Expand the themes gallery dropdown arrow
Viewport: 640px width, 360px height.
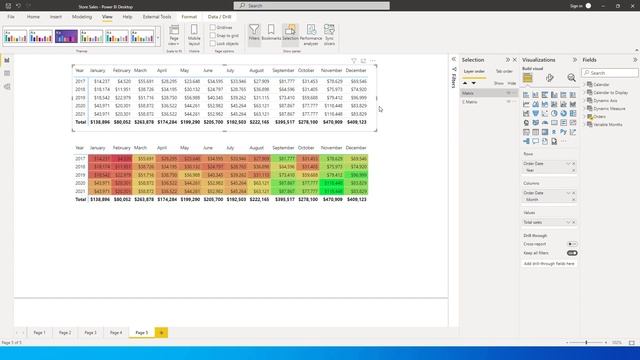point(158,38)
